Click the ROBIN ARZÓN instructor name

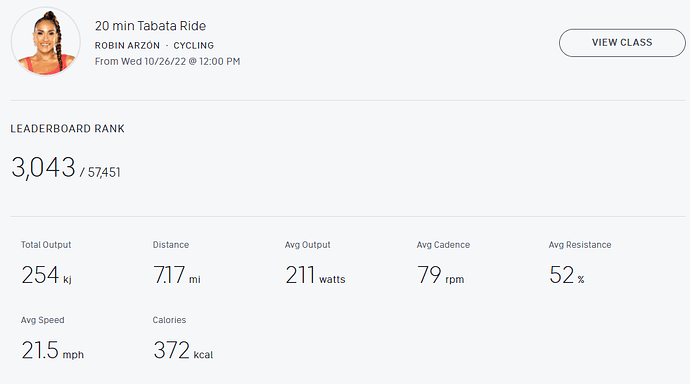click(127, 45)
